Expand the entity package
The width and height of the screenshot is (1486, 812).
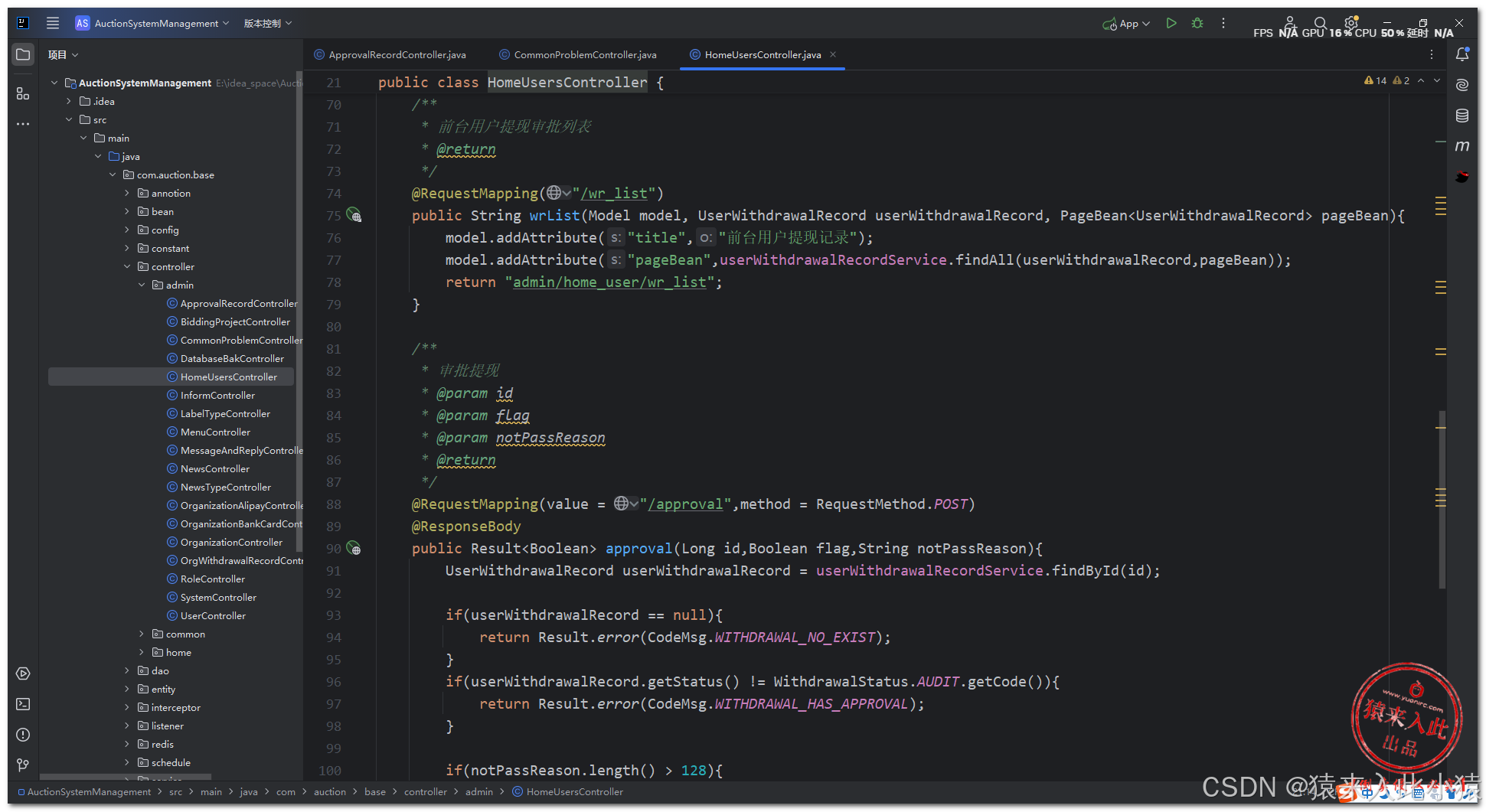[x=127, y=689]
